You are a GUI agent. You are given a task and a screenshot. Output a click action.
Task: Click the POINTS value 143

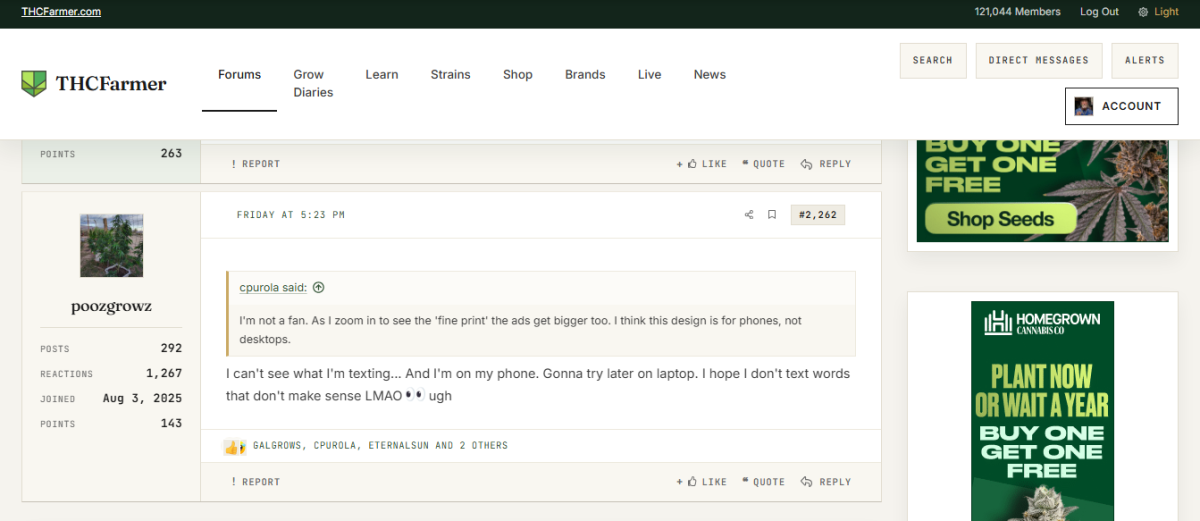(x=171, y=423)
